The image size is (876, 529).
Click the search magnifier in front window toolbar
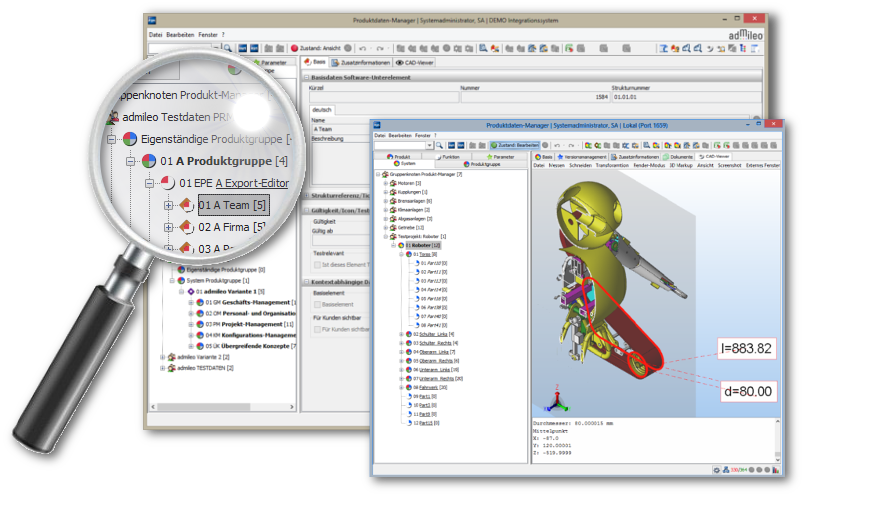click(x=440, y=145)
